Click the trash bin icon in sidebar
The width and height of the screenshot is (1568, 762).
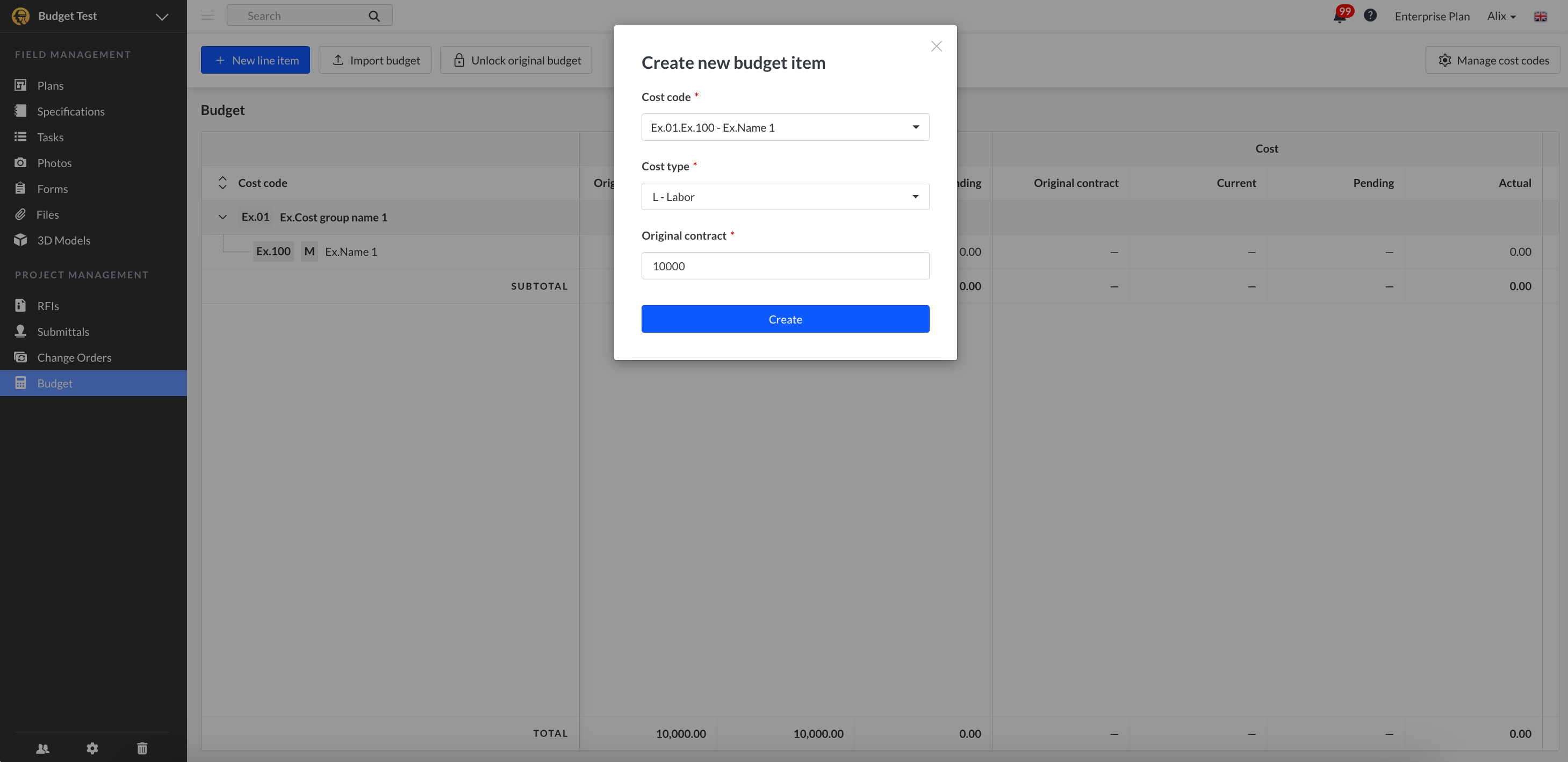tap(142, 748)
